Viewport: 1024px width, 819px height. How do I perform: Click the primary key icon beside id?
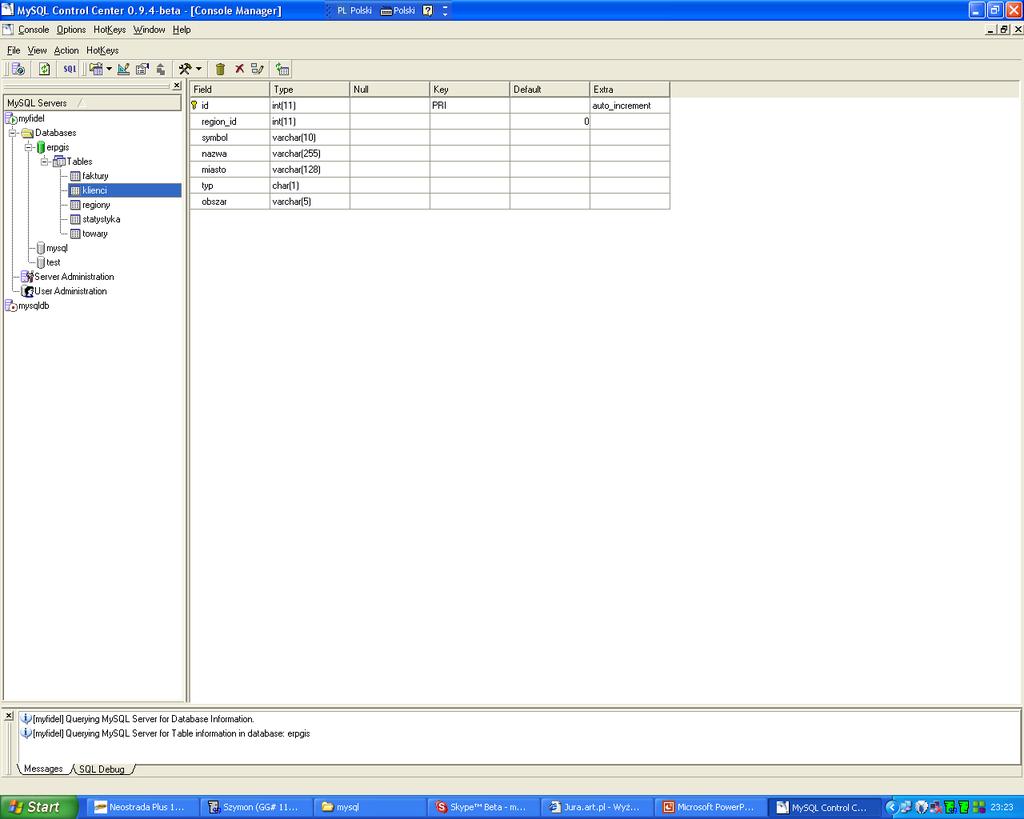click(194, 105)
